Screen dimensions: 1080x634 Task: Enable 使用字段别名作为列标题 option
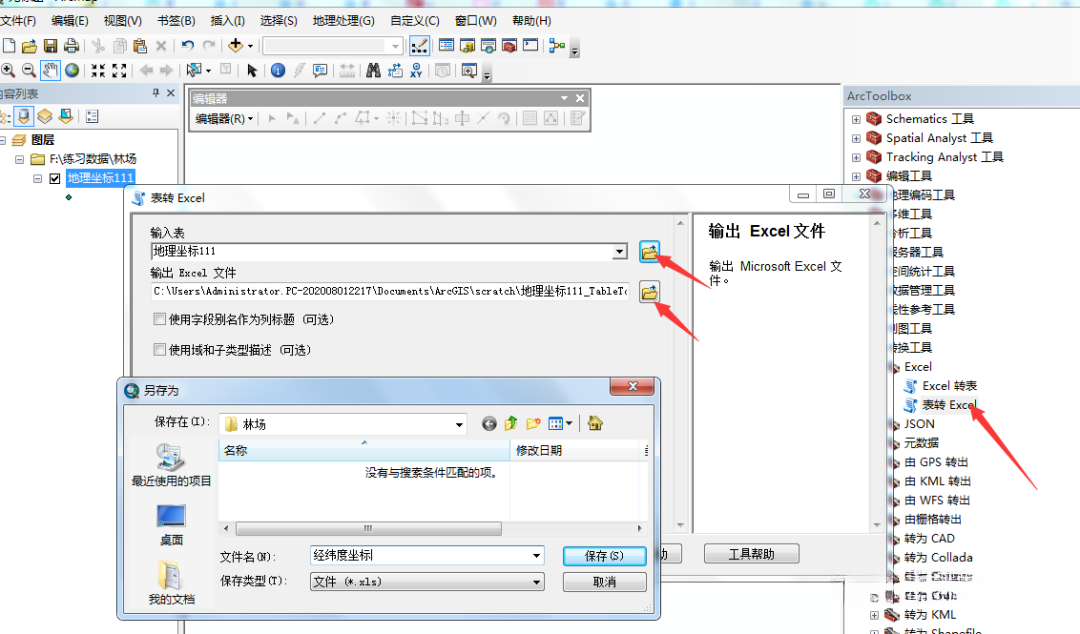pos(158,320)
